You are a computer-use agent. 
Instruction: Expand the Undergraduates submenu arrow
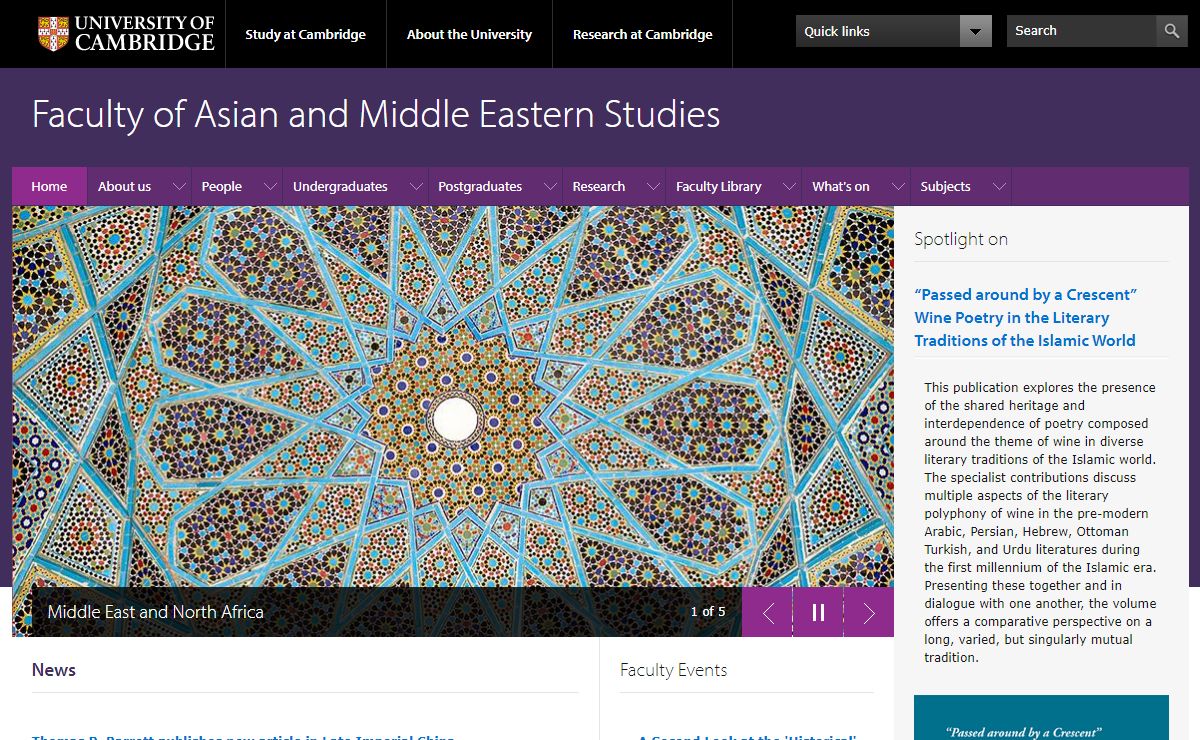pyautogui.click(x=416, y=186)
